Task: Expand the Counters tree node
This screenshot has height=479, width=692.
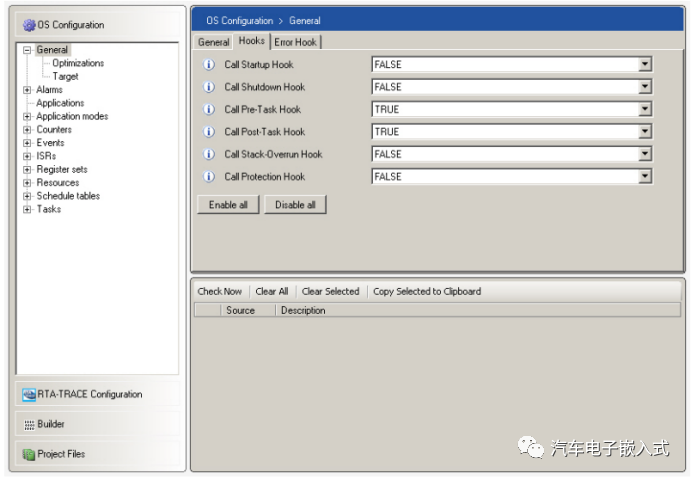Action: pyautogui.click(x=27, y=130)
